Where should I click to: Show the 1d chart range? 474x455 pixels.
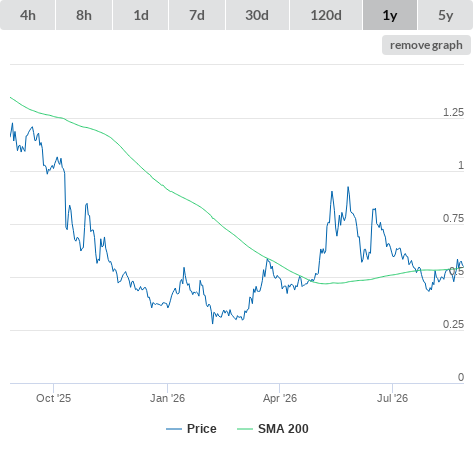(141, 15)
